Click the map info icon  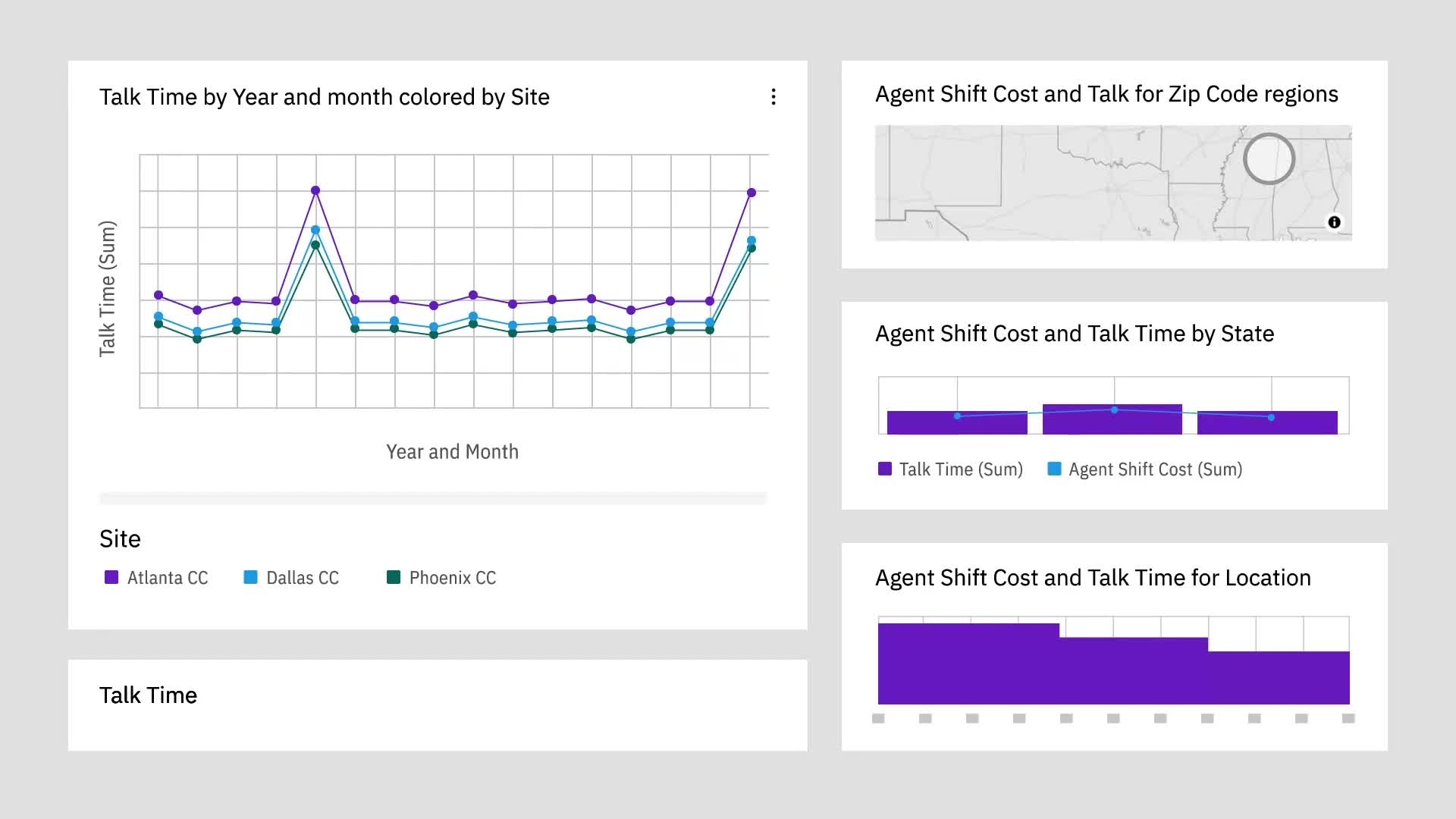(1334, 222)
